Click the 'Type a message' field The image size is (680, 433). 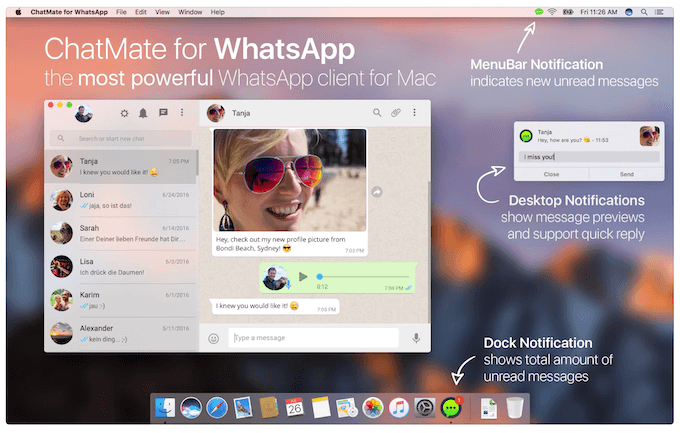coord(313,338)
